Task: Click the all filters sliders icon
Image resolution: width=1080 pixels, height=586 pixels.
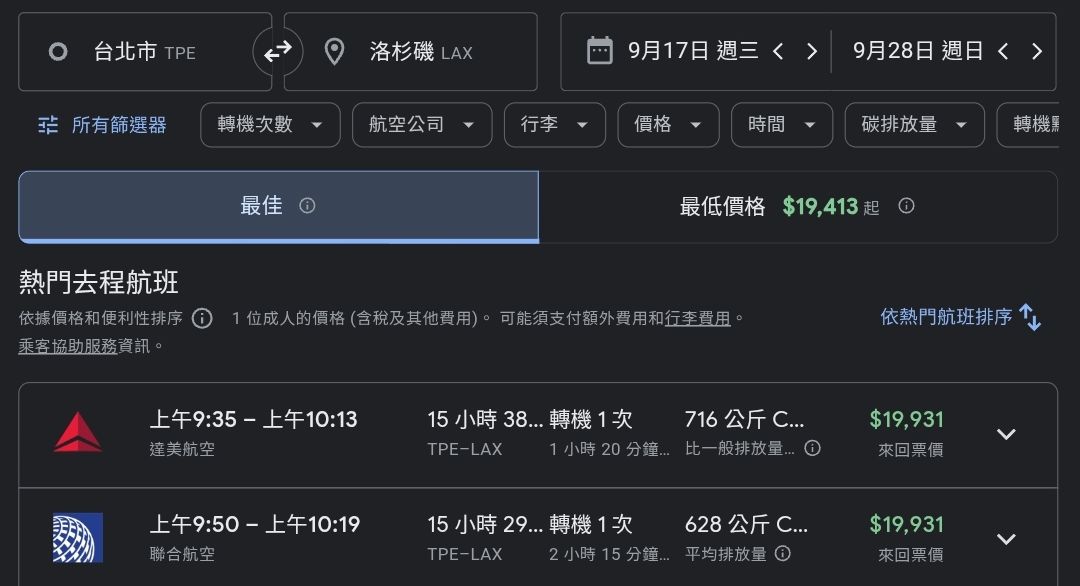Action: point(48,125)
